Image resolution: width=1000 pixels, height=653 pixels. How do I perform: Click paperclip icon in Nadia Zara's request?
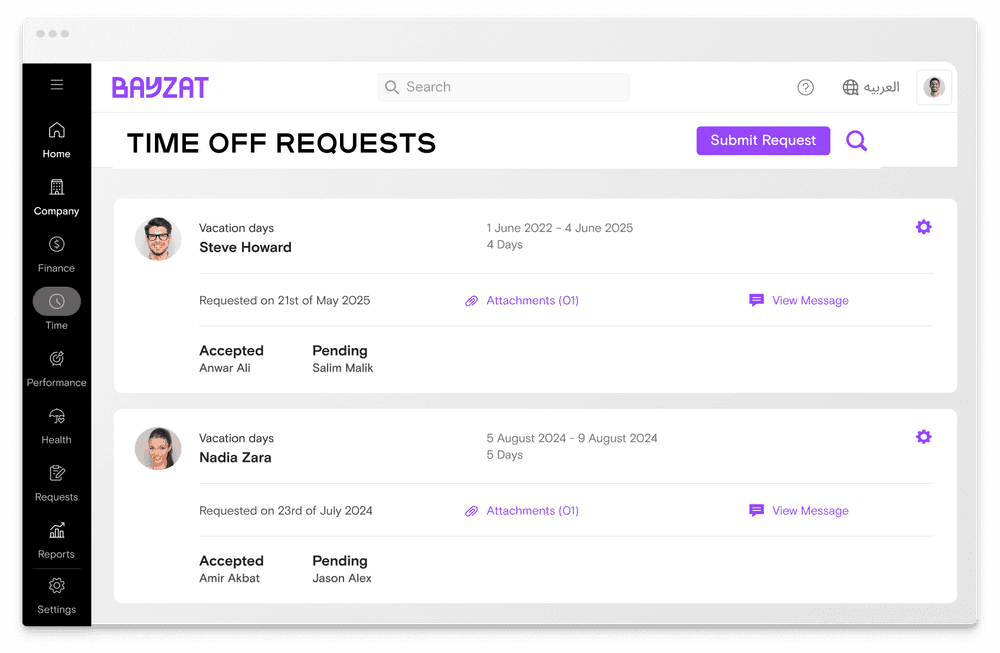(x=471, y=511)
